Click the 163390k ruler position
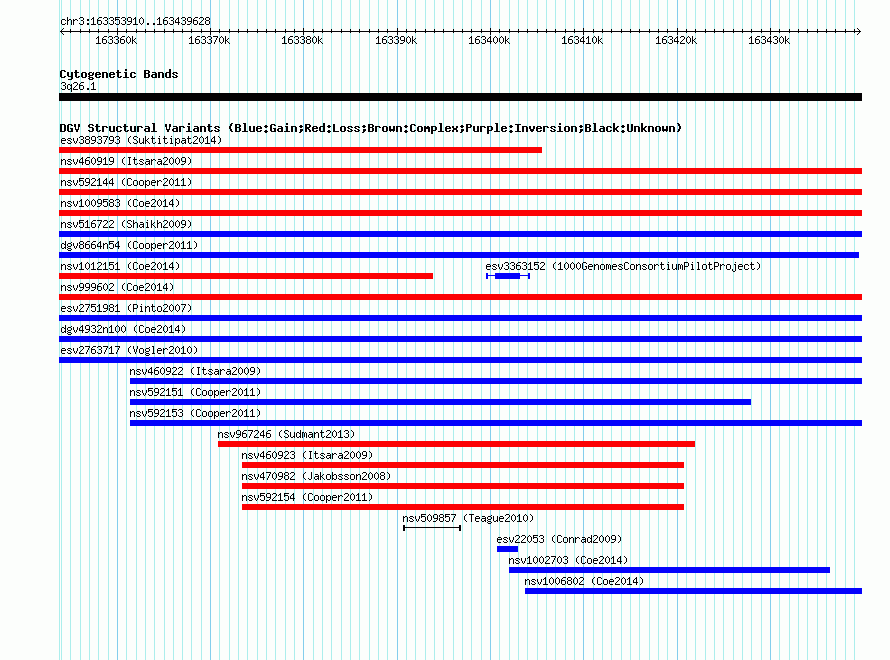The width and height of the screenshot is (890, 660). click(x=396, y=40)
